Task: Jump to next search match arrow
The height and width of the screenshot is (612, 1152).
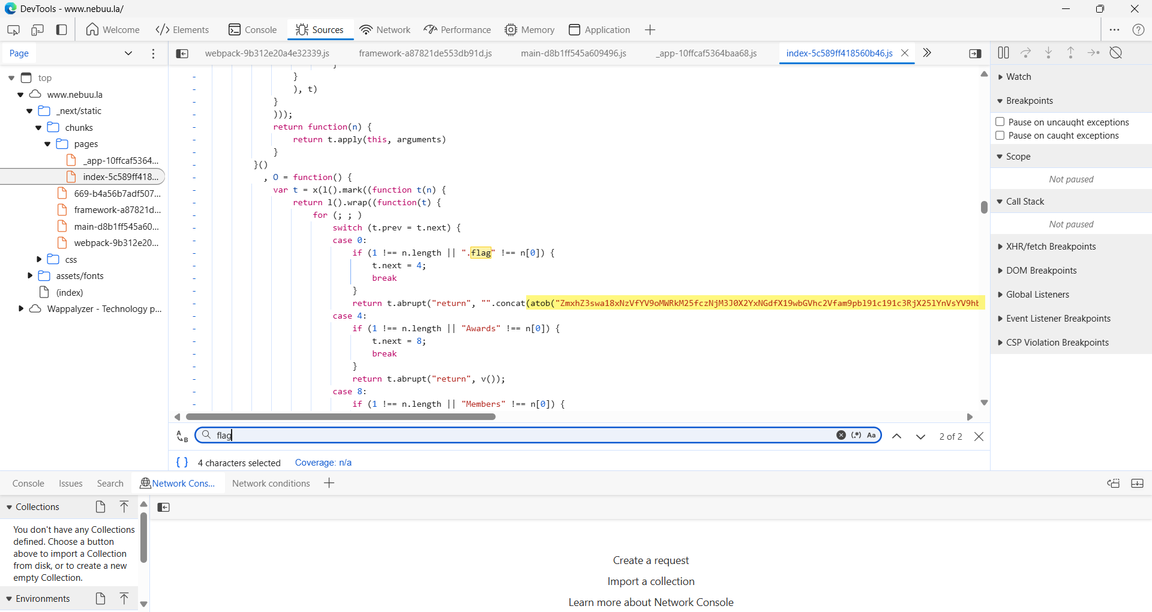Action: pyautogui.click(x=920, y=436)
